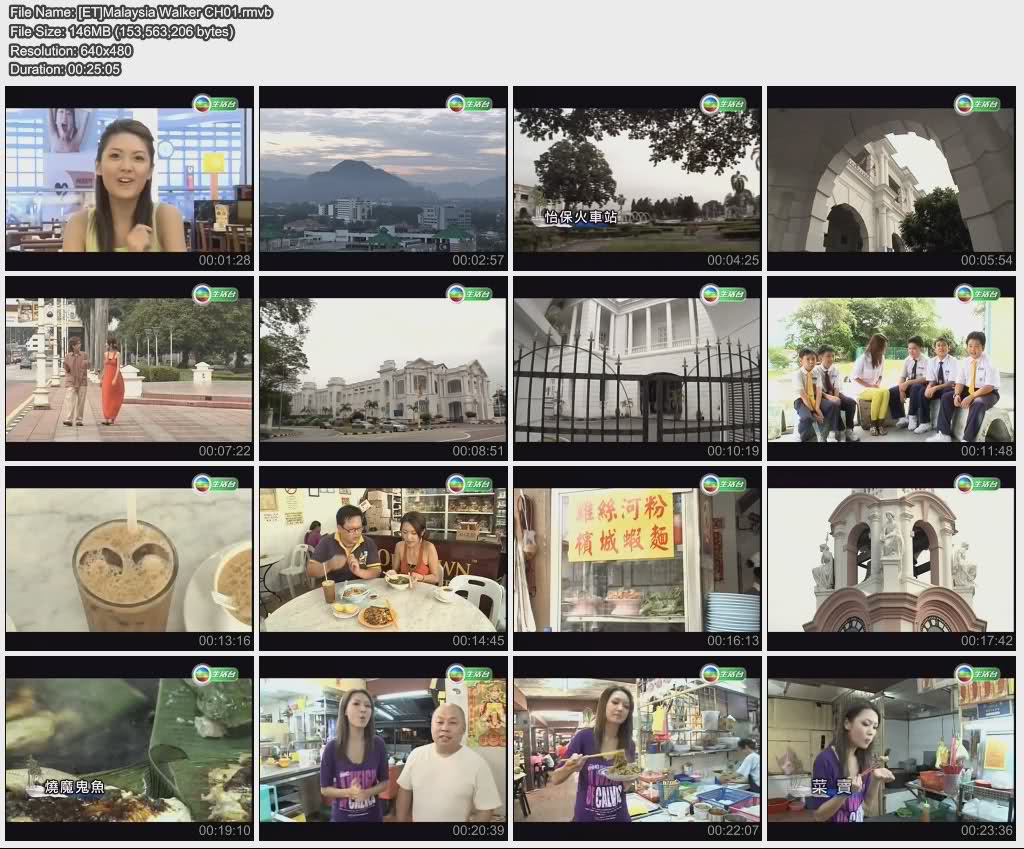Click the 00:14:45 timestamp
This screenshot has width=1024, height=849.
[479, 641]
